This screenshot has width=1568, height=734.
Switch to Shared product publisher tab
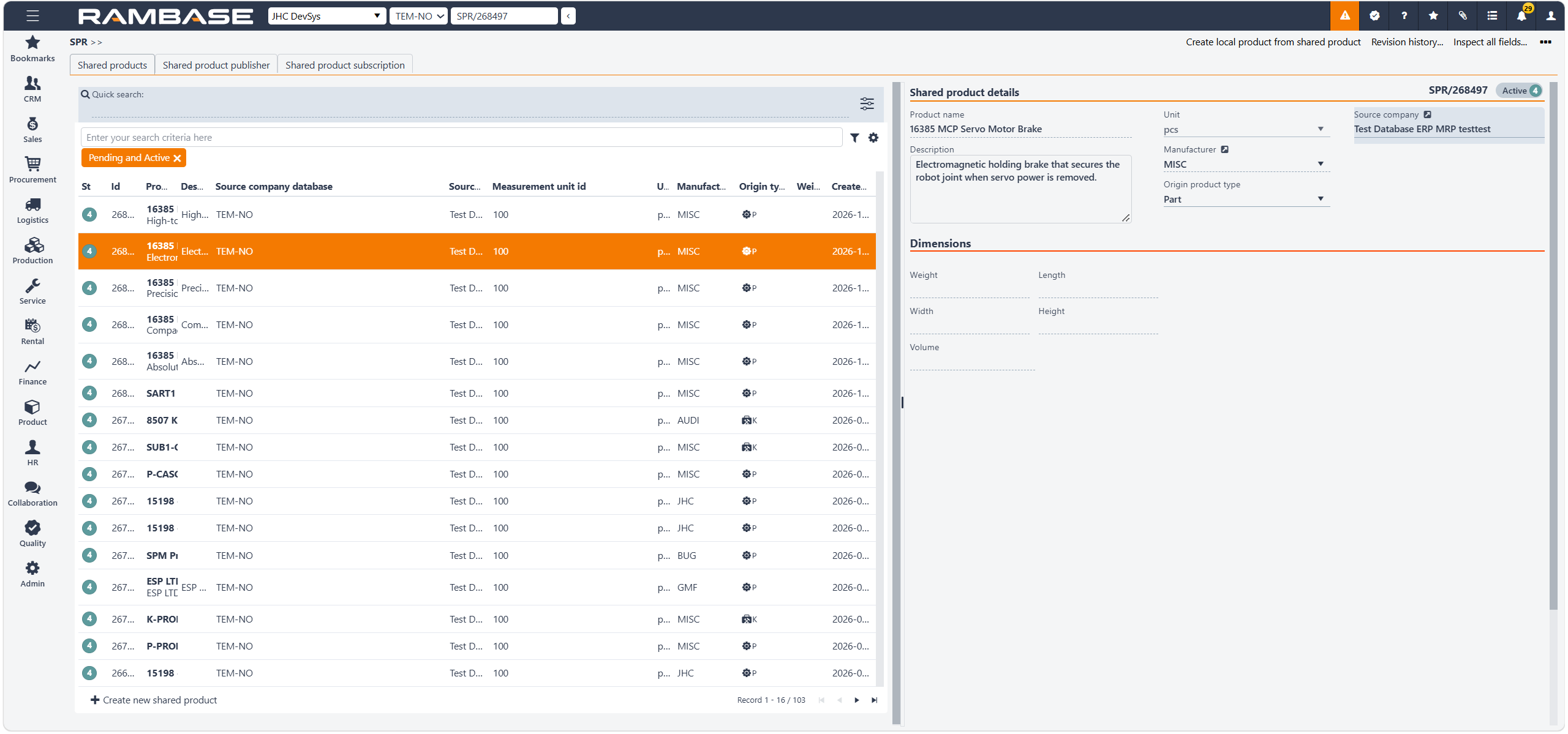216,65
